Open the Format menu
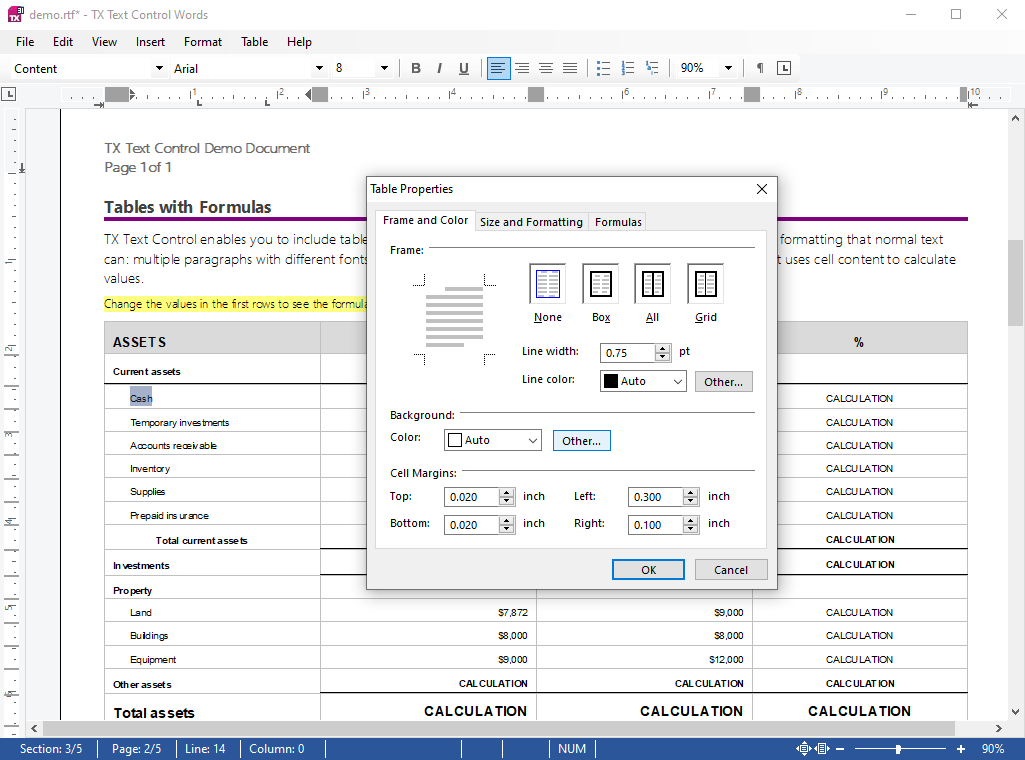 pyautogui.click(x=203, y=42)
